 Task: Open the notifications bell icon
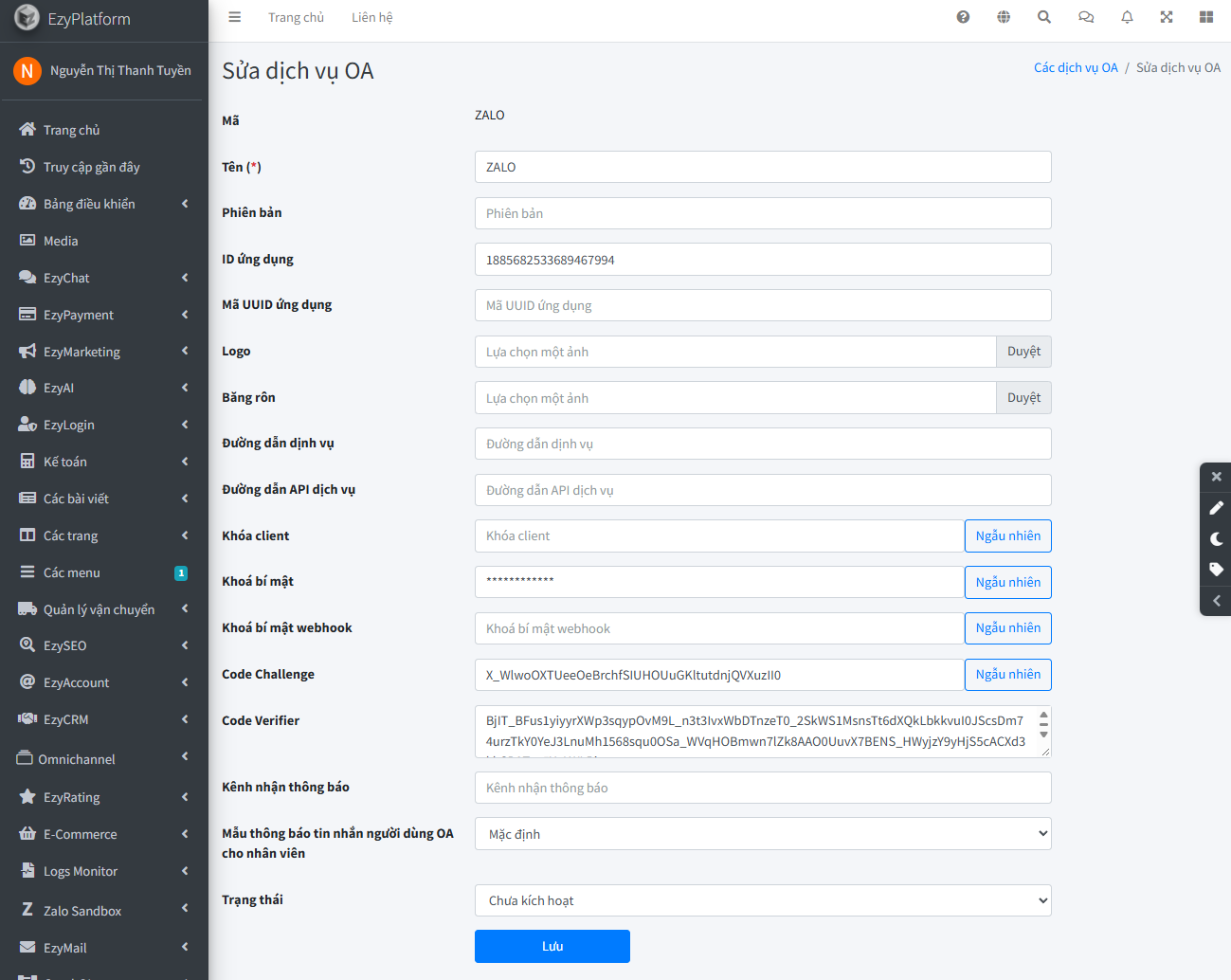1127,17
